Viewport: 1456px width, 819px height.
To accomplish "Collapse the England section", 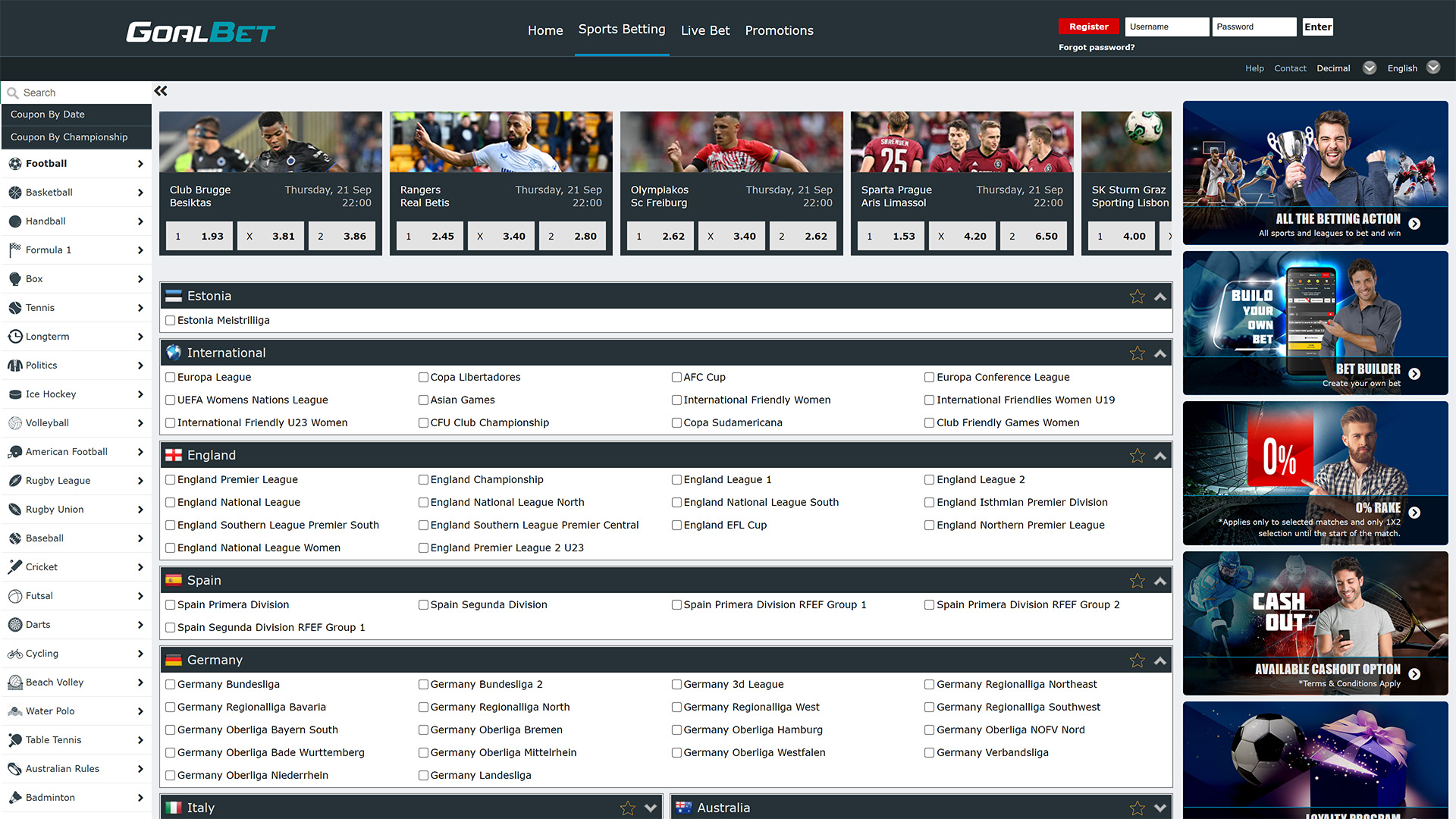I will pos(1160,457).
